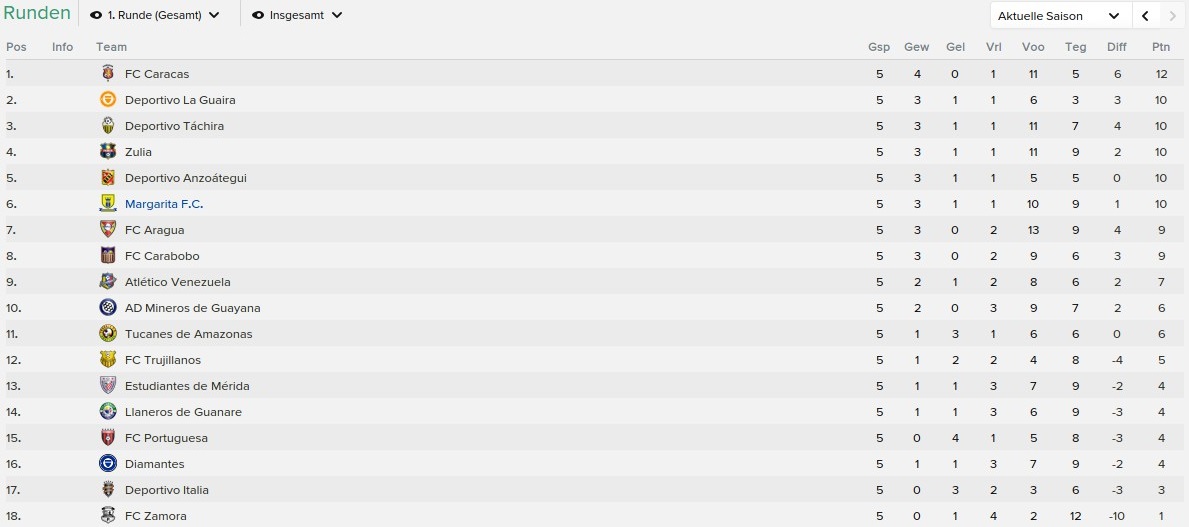Open the Margarita F.C. team link
This screenshot has width=1189, height=527.
click(164, 204)
